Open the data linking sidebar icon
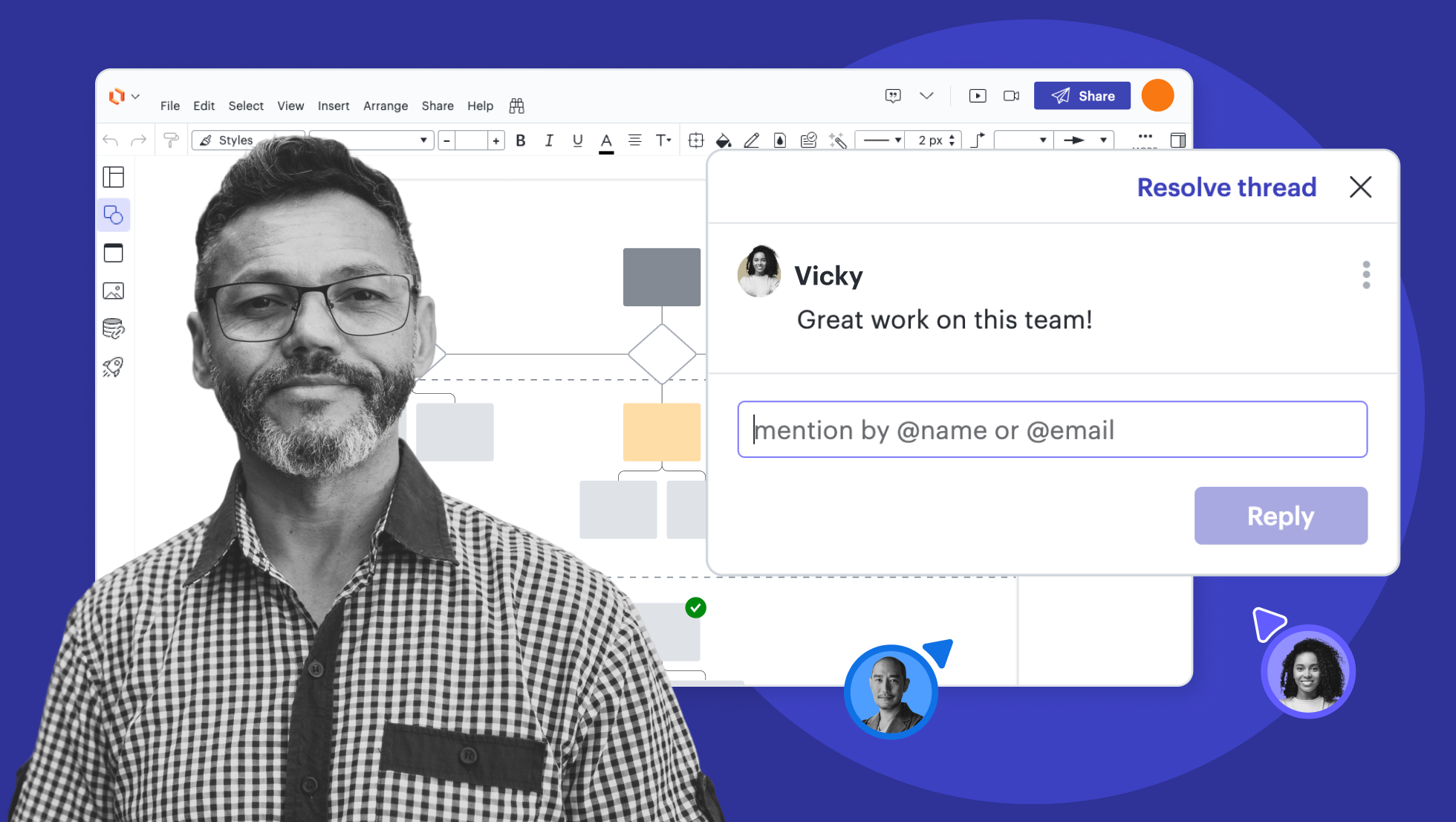Image resolution: width=1456 pixels, height=822 pixels. [113, 329]
